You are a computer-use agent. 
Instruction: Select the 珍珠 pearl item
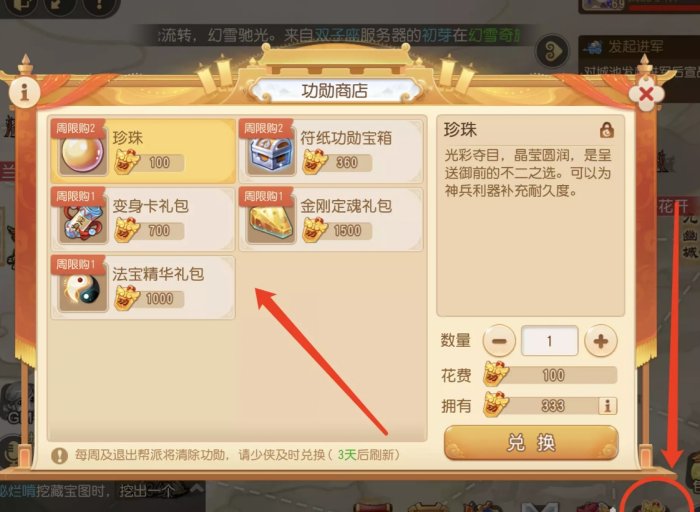point(143,151)
